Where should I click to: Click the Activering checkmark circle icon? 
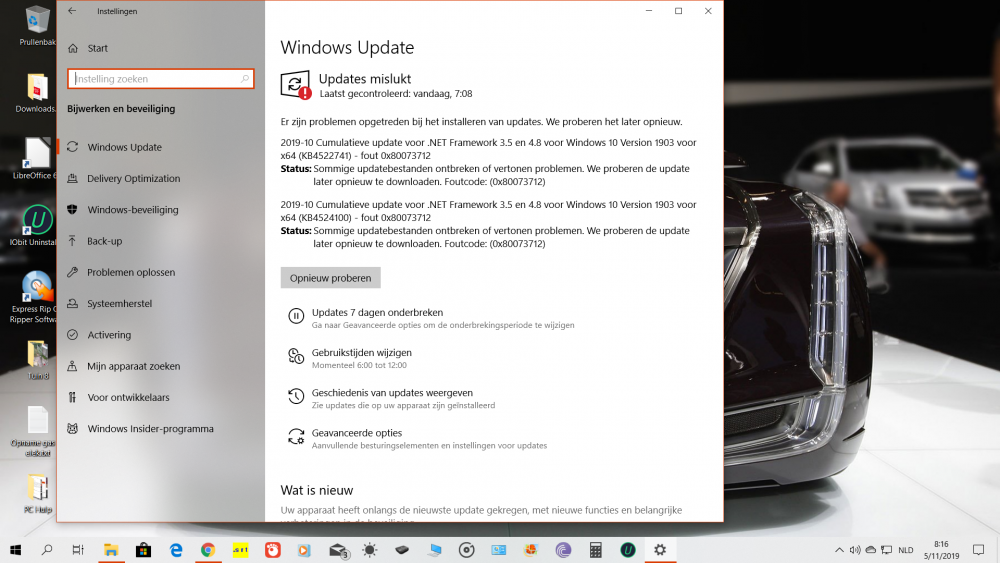pyautogui.click(x=73, y=335)
